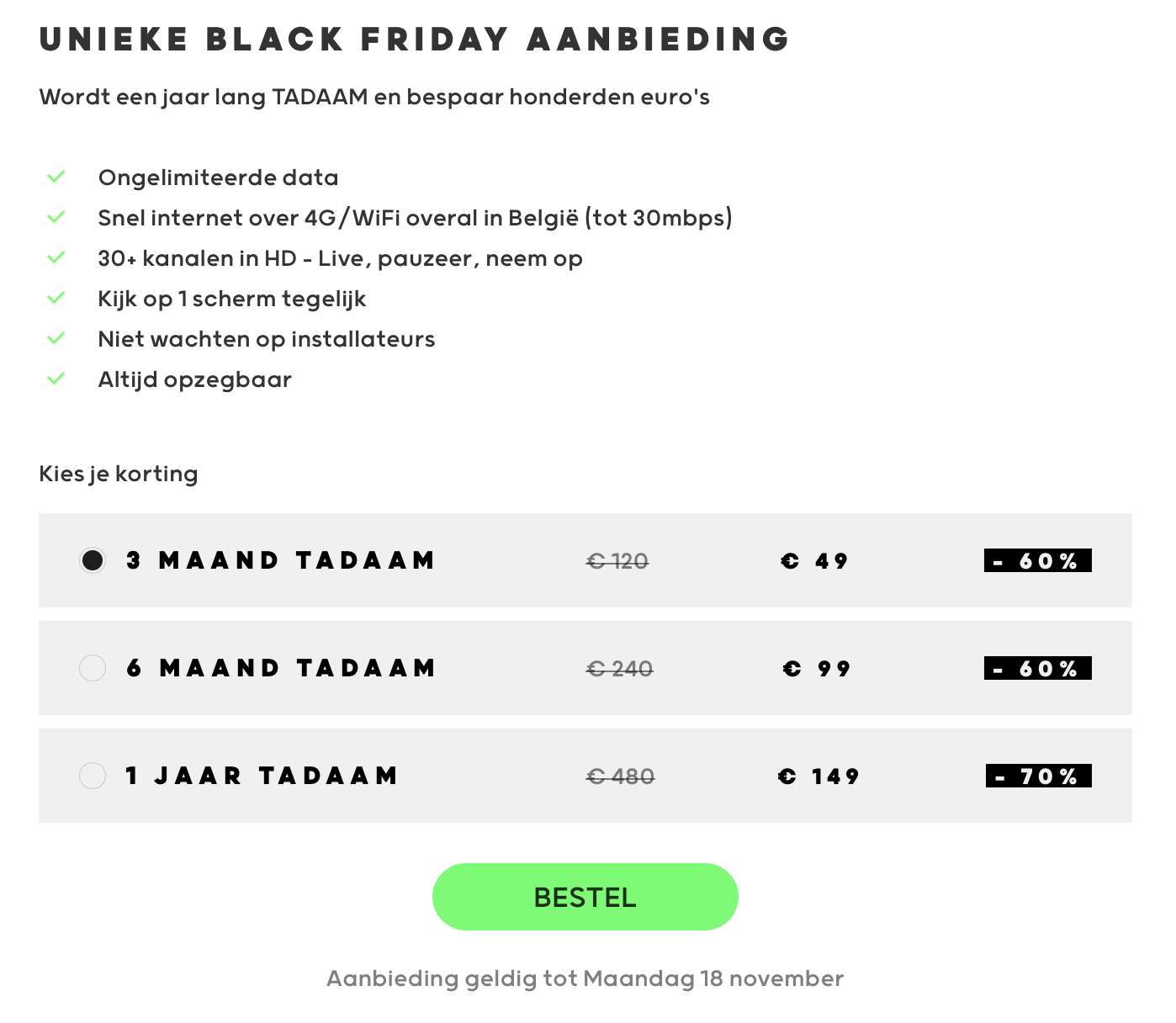Click the -60% badge on 3 Maand row
The width and height of the screenshot is (1176, 1023).
(1037, 560)
